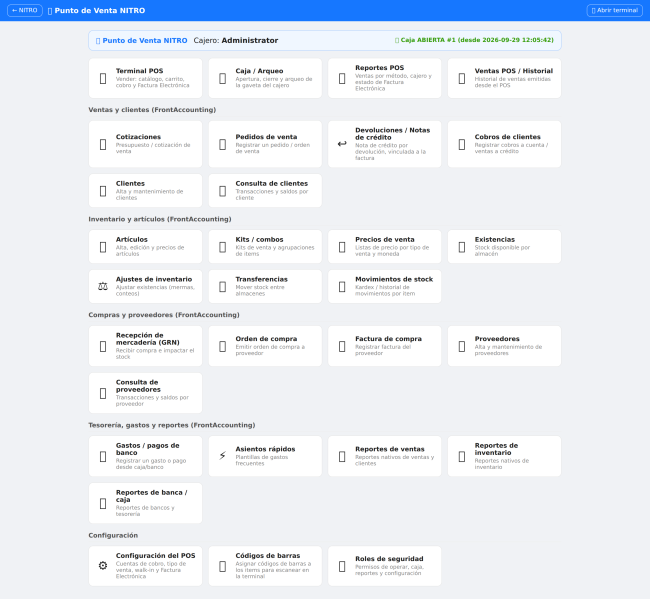Viewport: 650px width, 599px height.
Task: Click the Clientes card icon
Action: [103, 191]
